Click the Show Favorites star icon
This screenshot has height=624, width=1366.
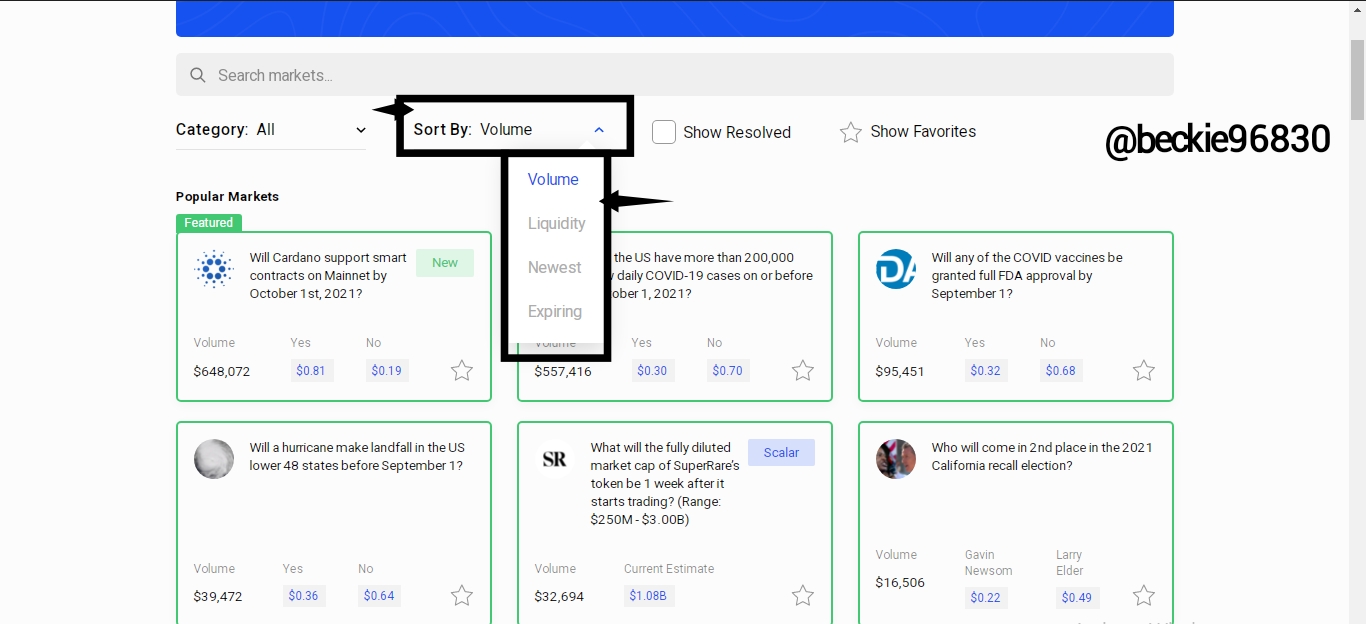click(851, 132)
